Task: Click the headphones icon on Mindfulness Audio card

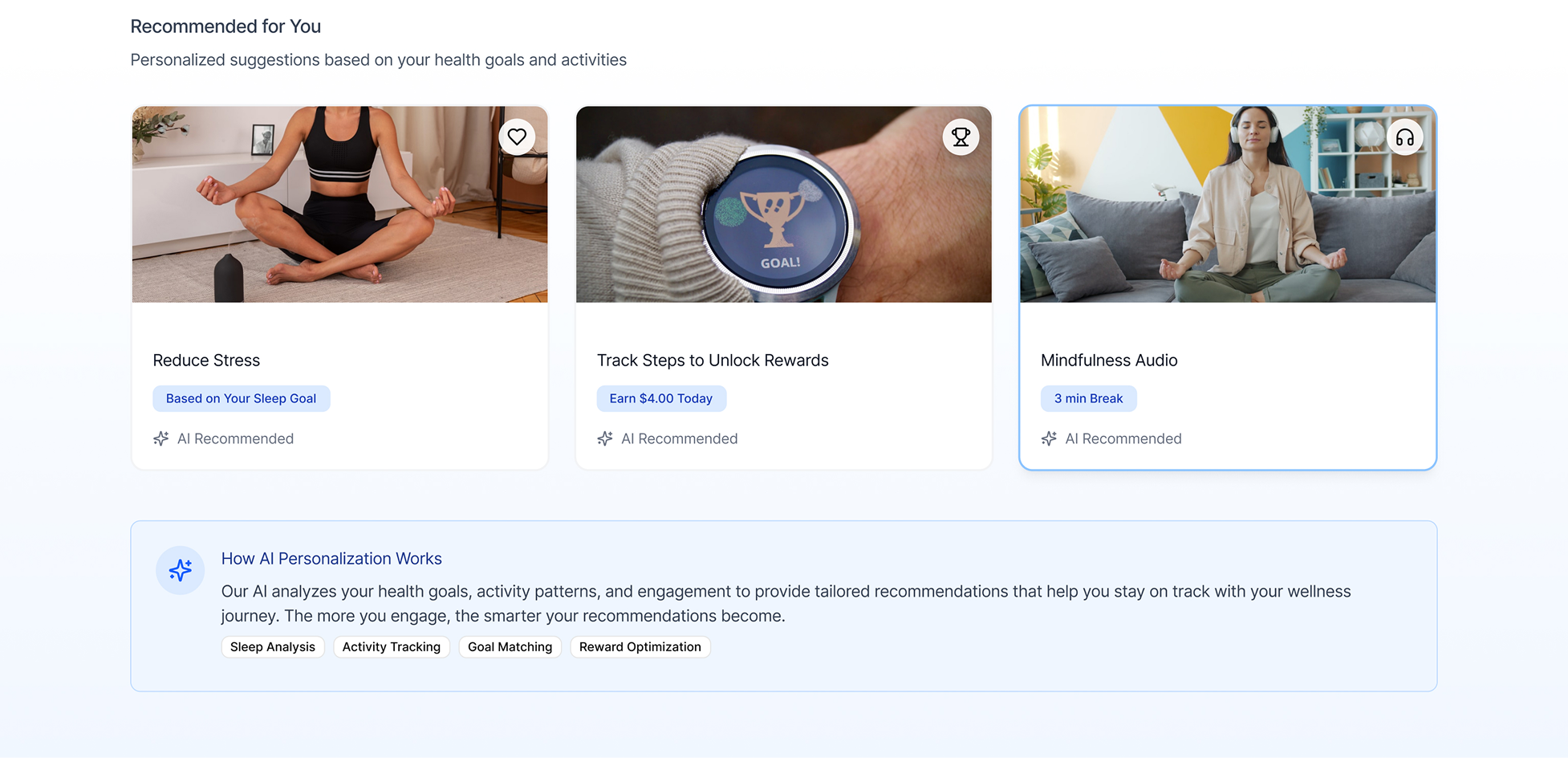Action: (x=1404, y=137)
